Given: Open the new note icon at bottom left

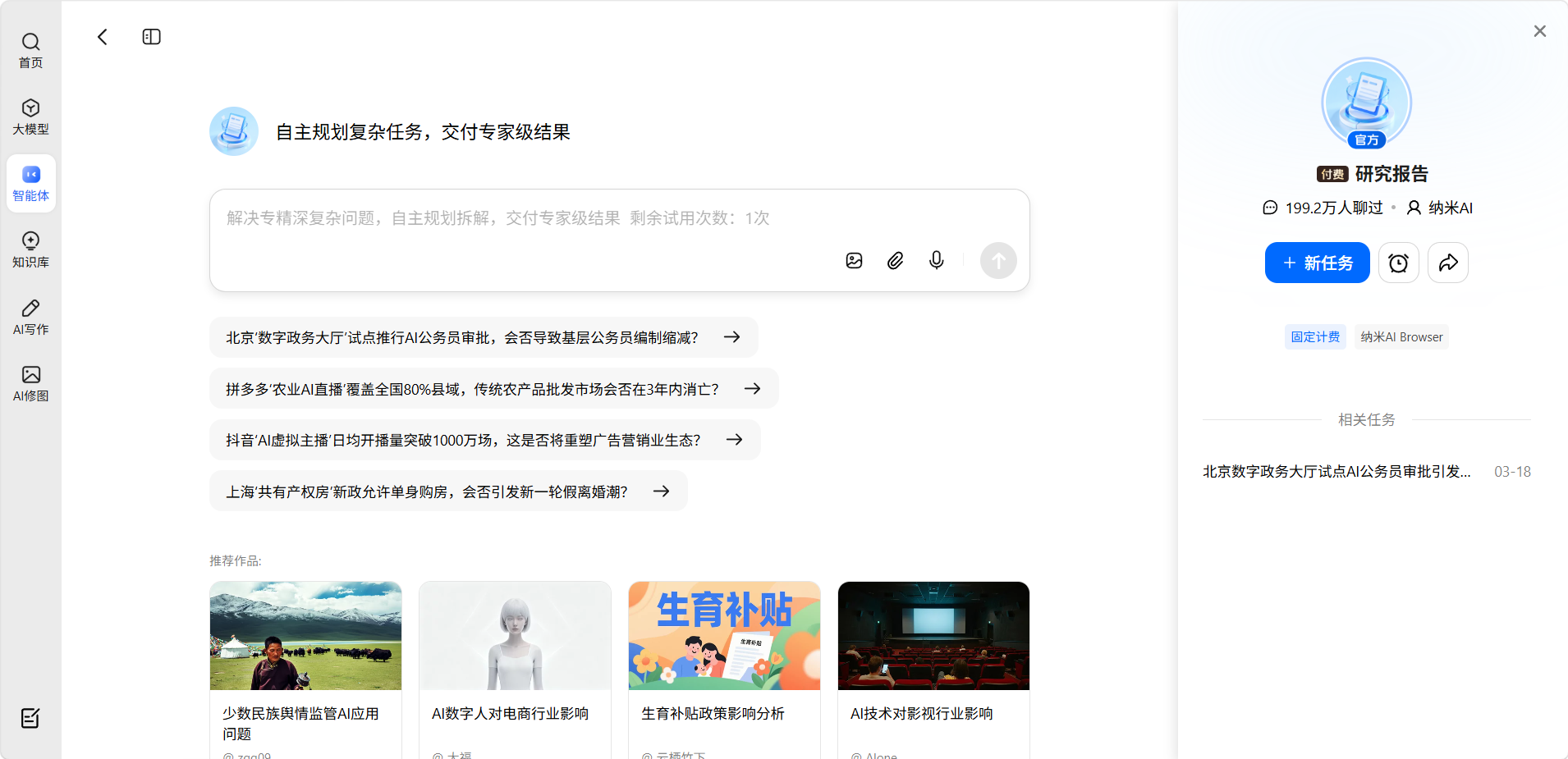Looking at the screenshot, I should click(x=30, y=718).
